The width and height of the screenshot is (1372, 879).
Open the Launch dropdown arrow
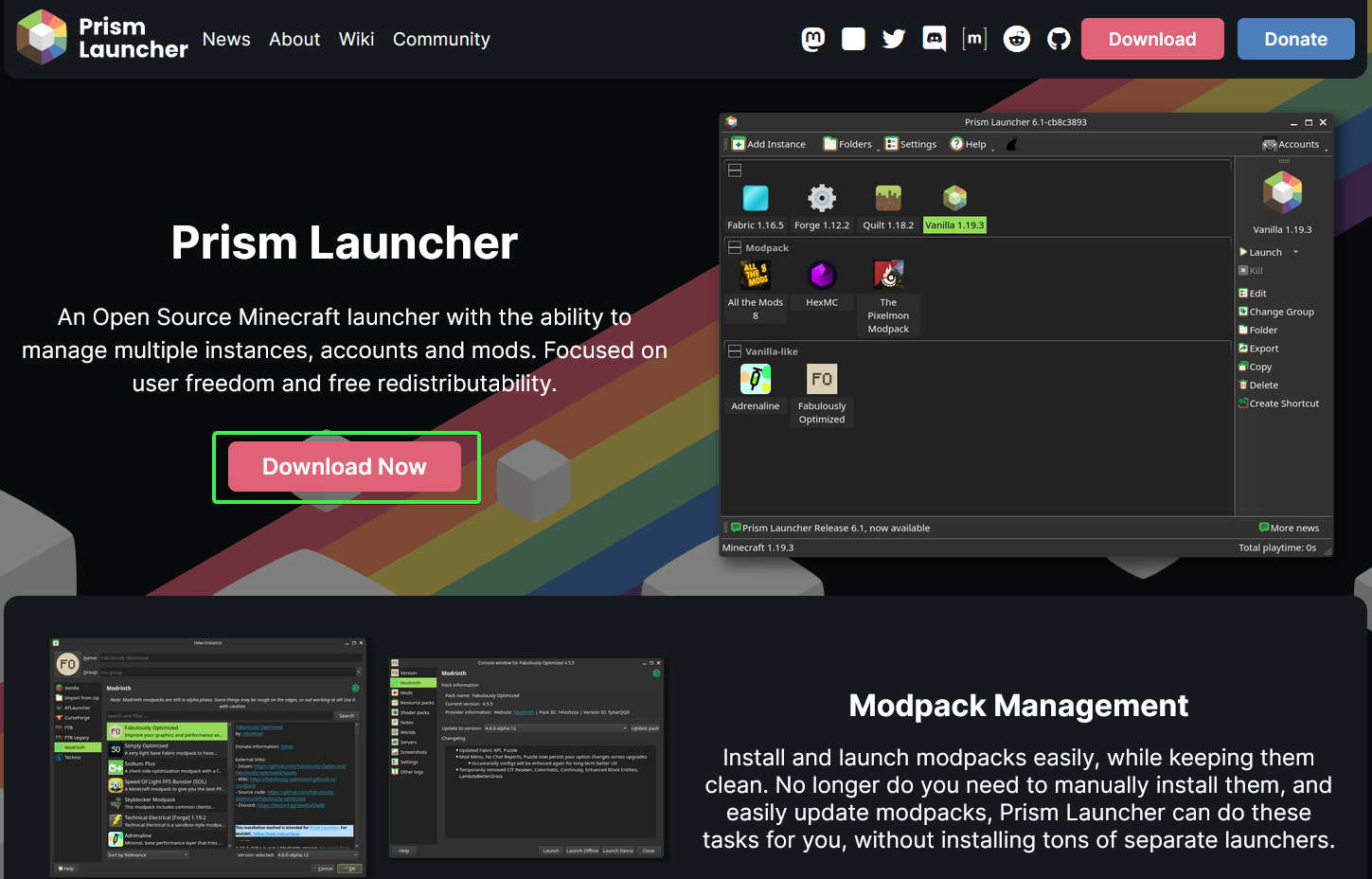point(1296,252)
